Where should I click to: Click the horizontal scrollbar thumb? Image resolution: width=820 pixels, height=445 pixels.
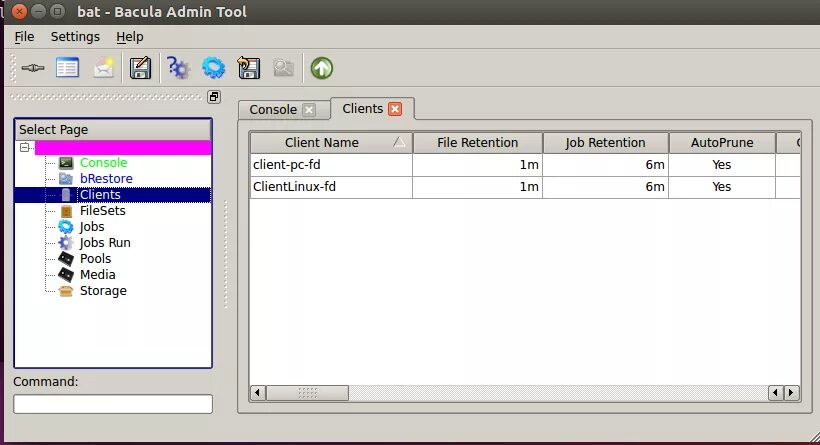308,393
